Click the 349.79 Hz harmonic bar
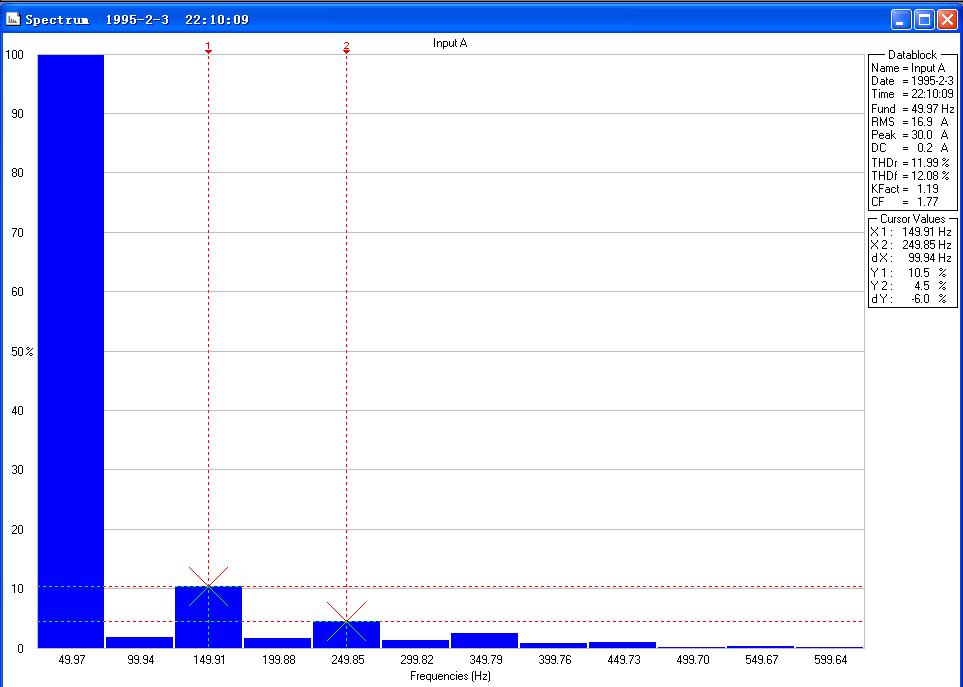 485,640
